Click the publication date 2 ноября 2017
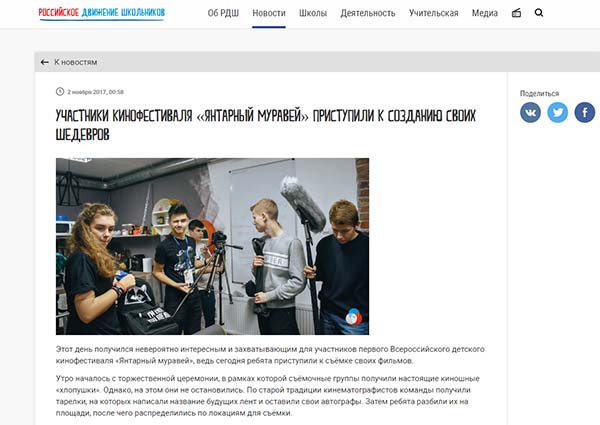 [95, 92]
